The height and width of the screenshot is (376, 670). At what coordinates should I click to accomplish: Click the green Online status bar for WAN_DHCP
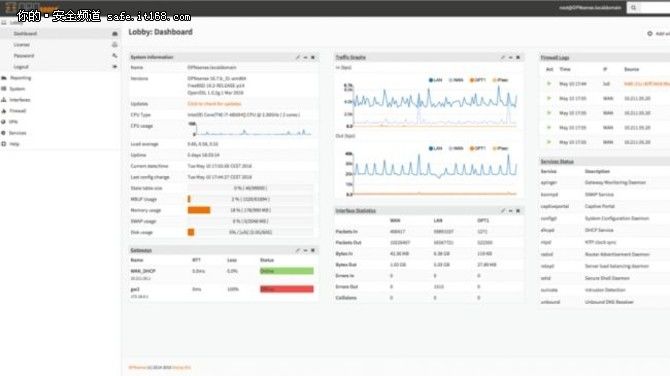287,271
